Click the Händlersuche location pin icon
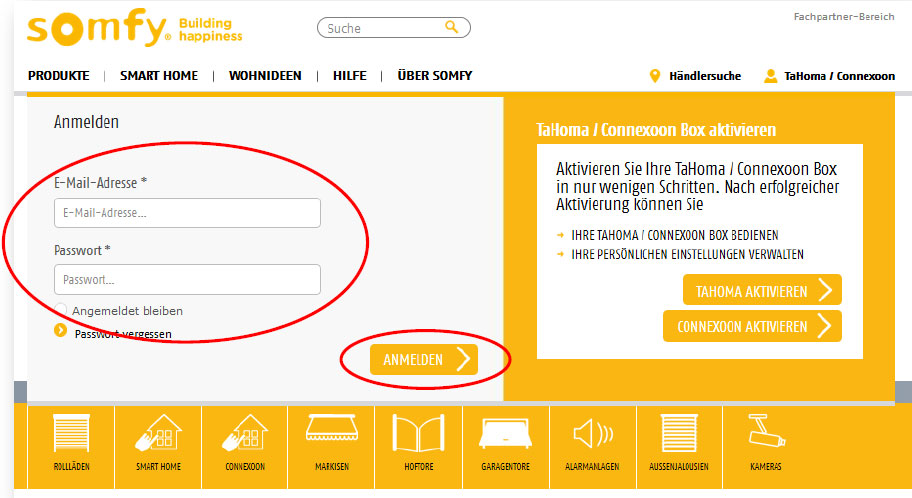This screenshot has width=912, height=498. (x=655, y=76)
